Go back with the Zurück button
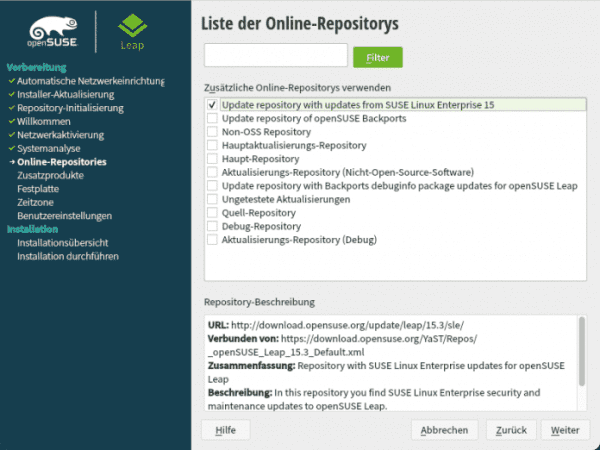 point(508,429)
